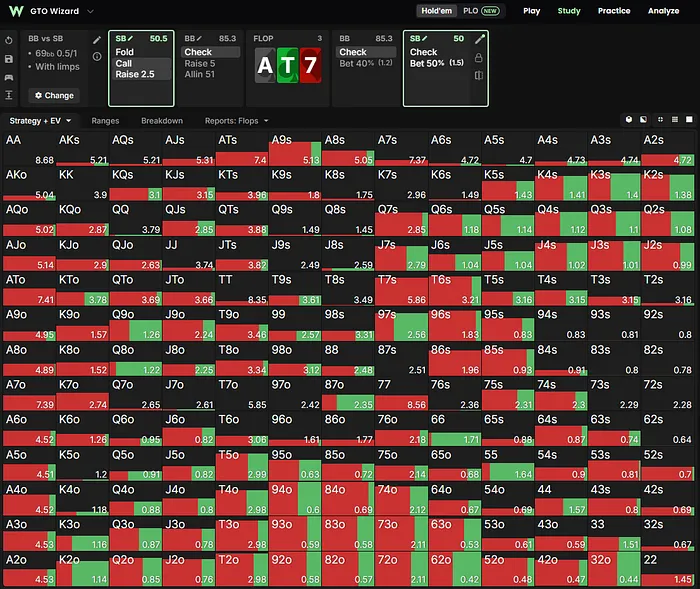Click the compare split icon on SB flop card
The width and height of the screenshot is (700, 589).
pyautogui.click(x=479, y=75)
